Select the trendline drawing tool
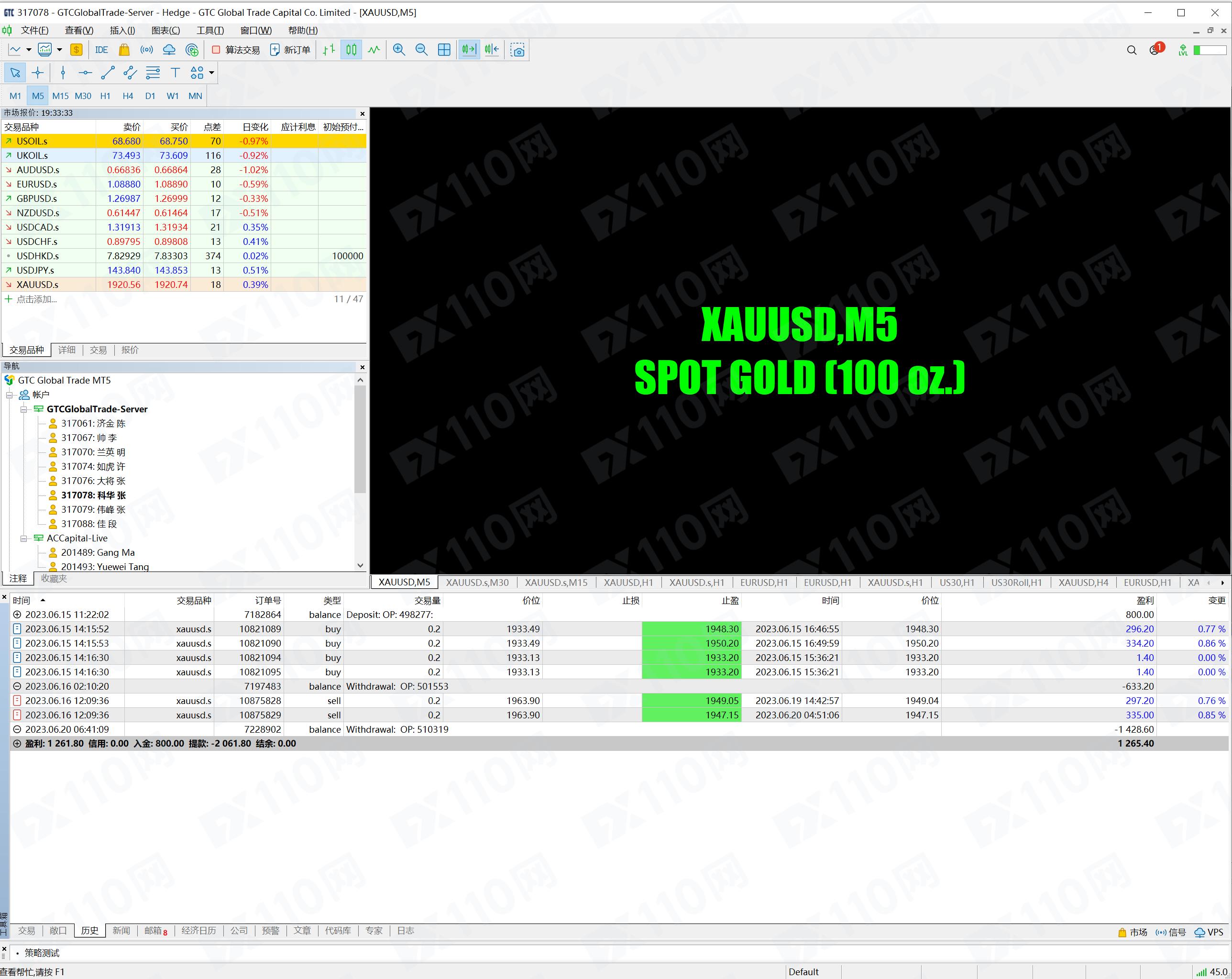The width and height of the screenshot is (1232, 979). 108,73
